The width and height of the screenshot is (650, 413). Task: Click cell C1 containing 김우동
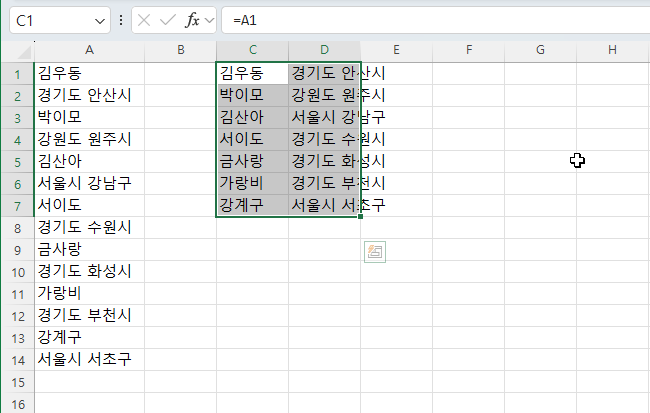coord(252,74)
